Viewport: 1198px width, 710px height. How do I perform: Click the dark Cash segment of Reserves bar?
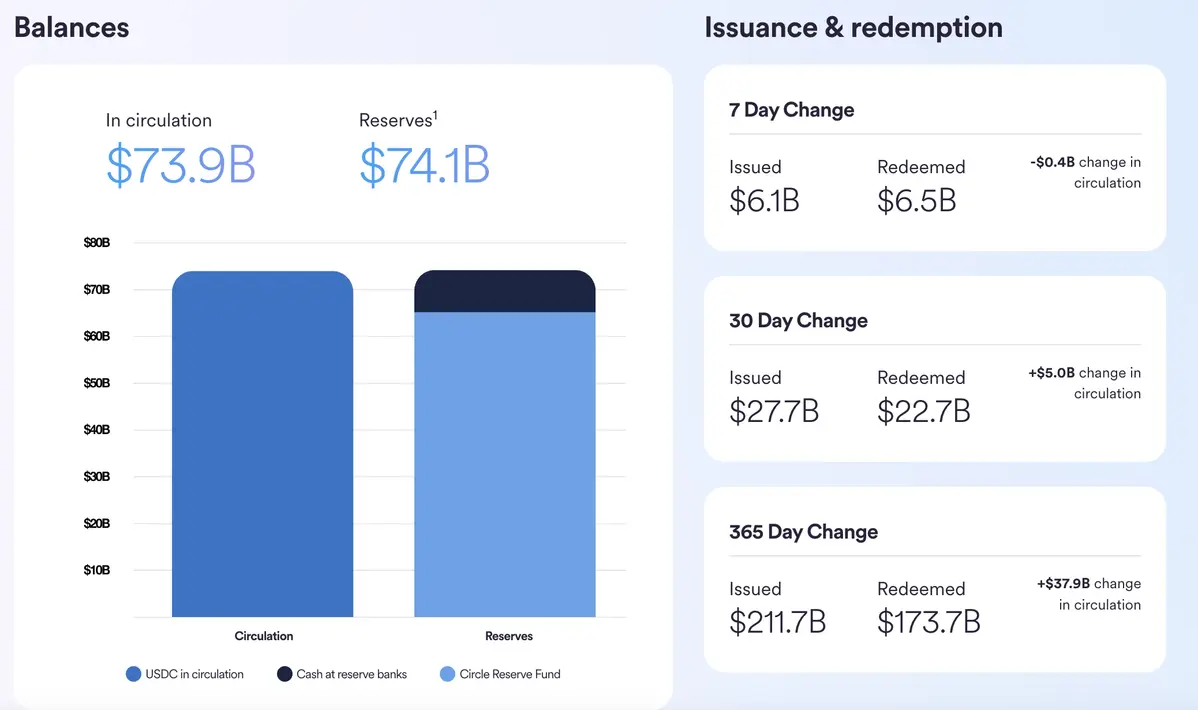pyautogui.click(x=504, y=291)
